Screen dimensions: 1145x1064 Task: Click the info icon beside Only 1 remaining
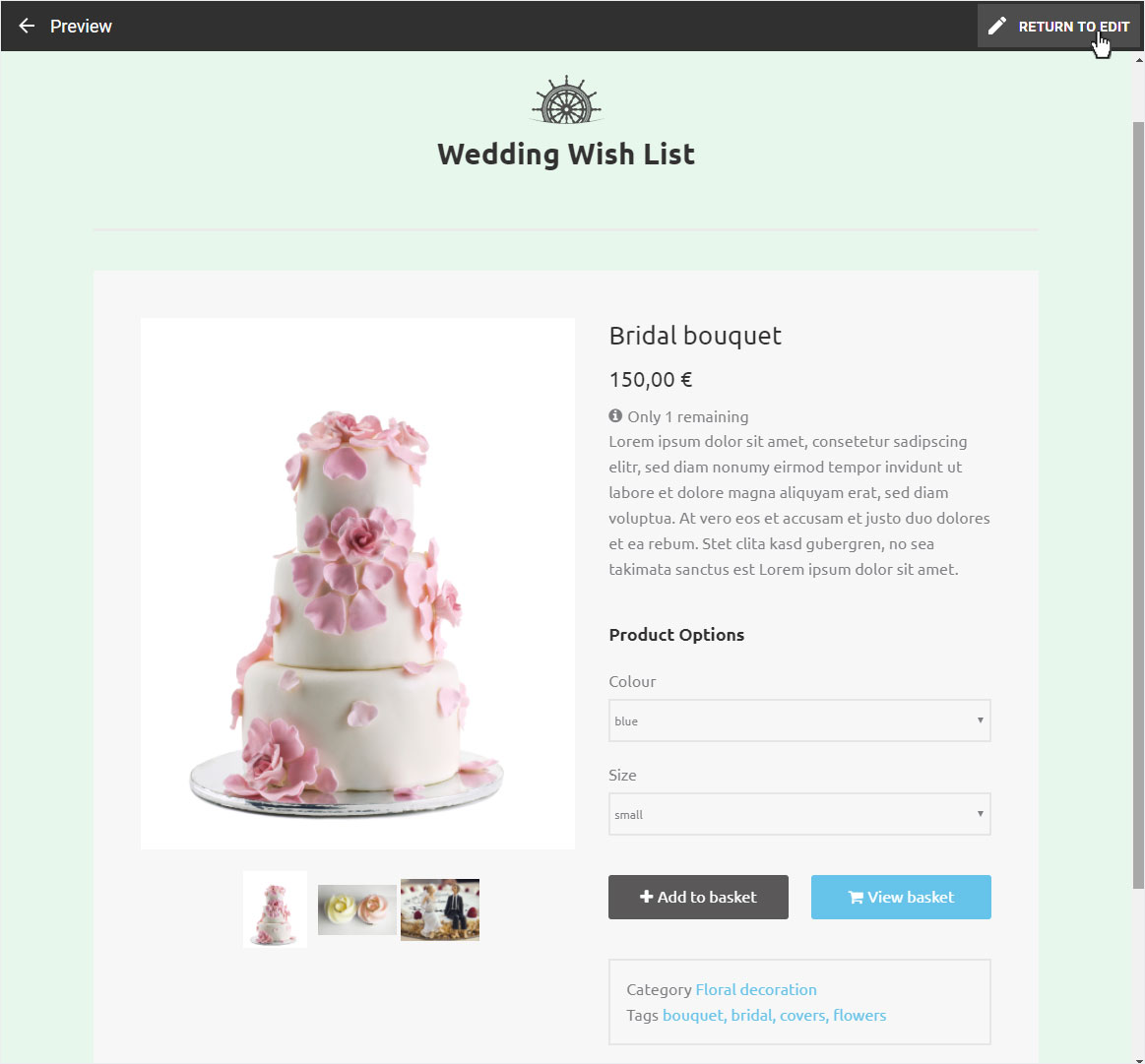[x=615, y=415]
